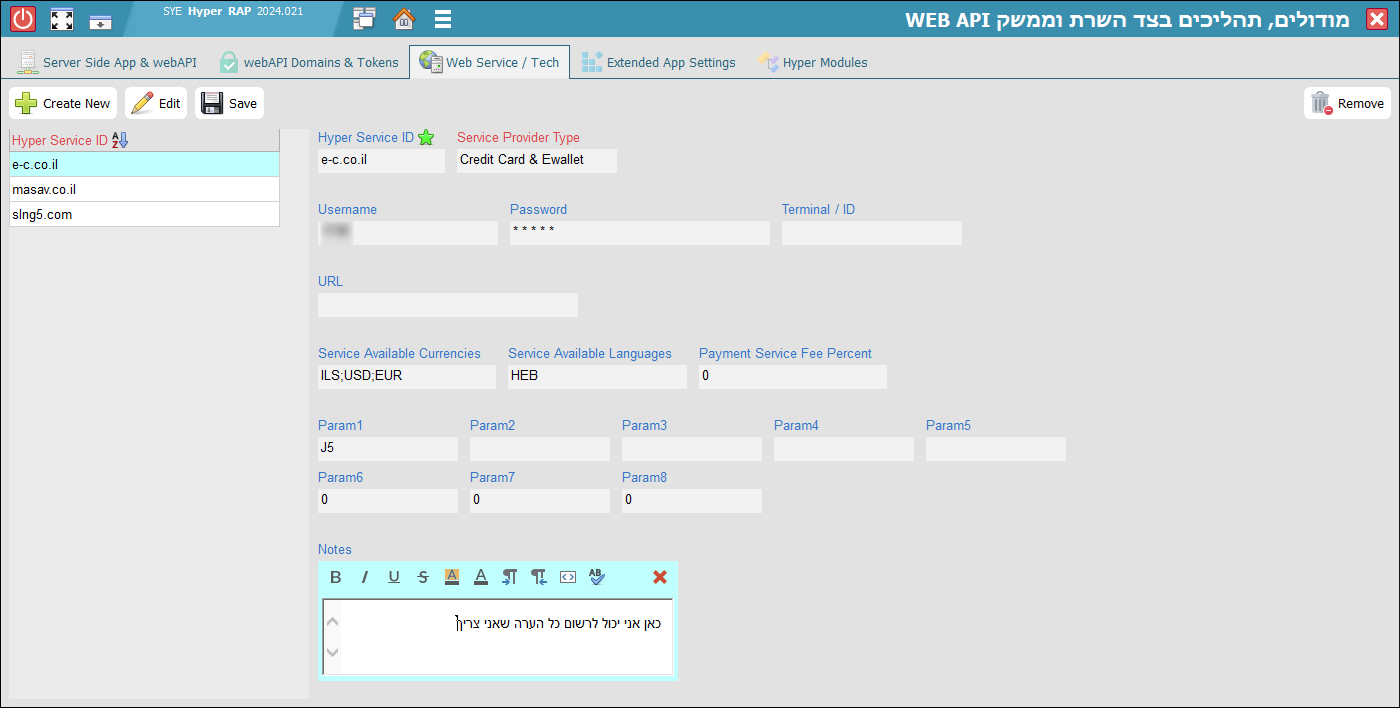Set left-to-right text direction in Notes
The height and width of the screenshot is (708, 1400).
click(510, 577)
